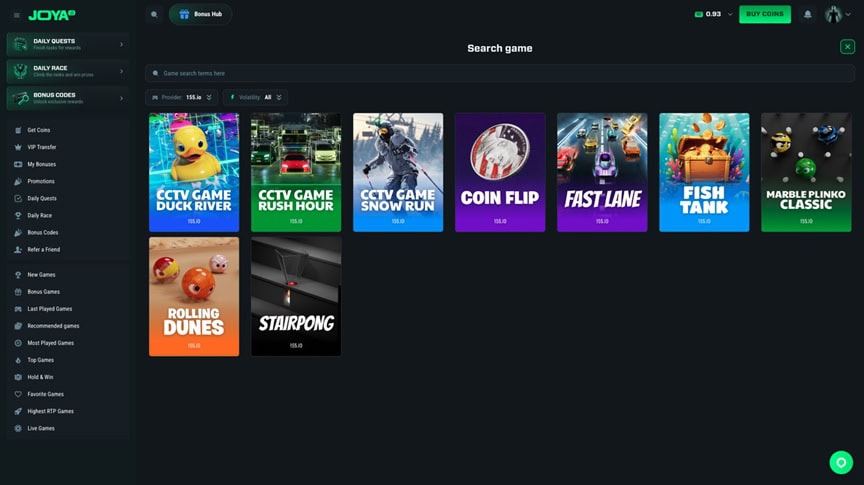Viewport: 864px width, 485px height.
Task: Expand the coin balance dropdown
Action: 730,14
